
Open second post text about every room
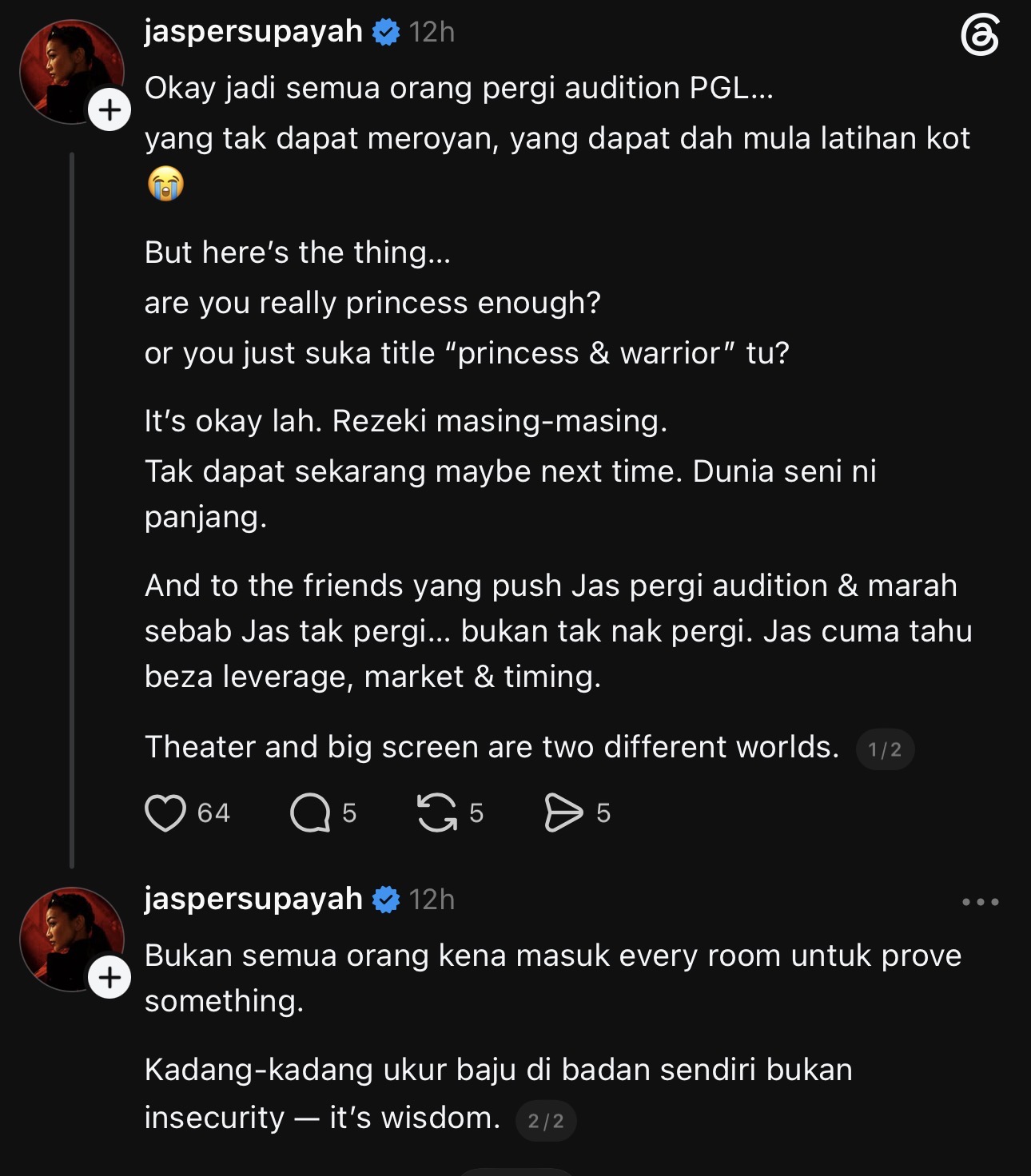coord(553,978)
